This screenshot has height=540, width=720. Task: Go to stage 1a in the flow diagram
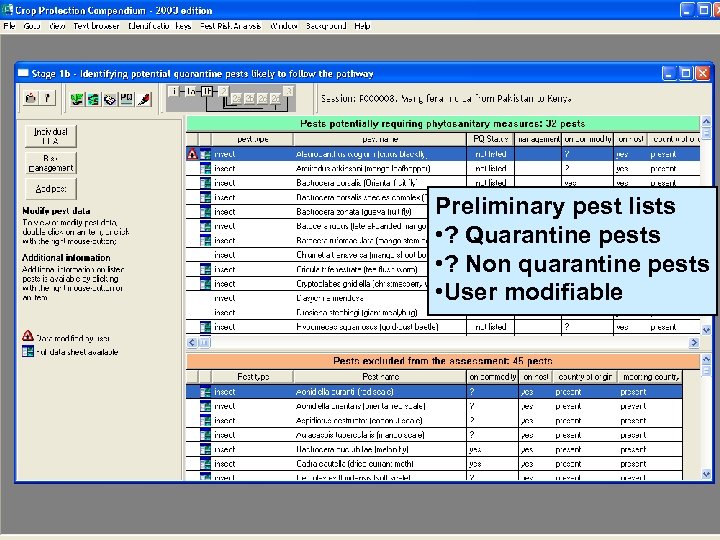click(190, 91)
